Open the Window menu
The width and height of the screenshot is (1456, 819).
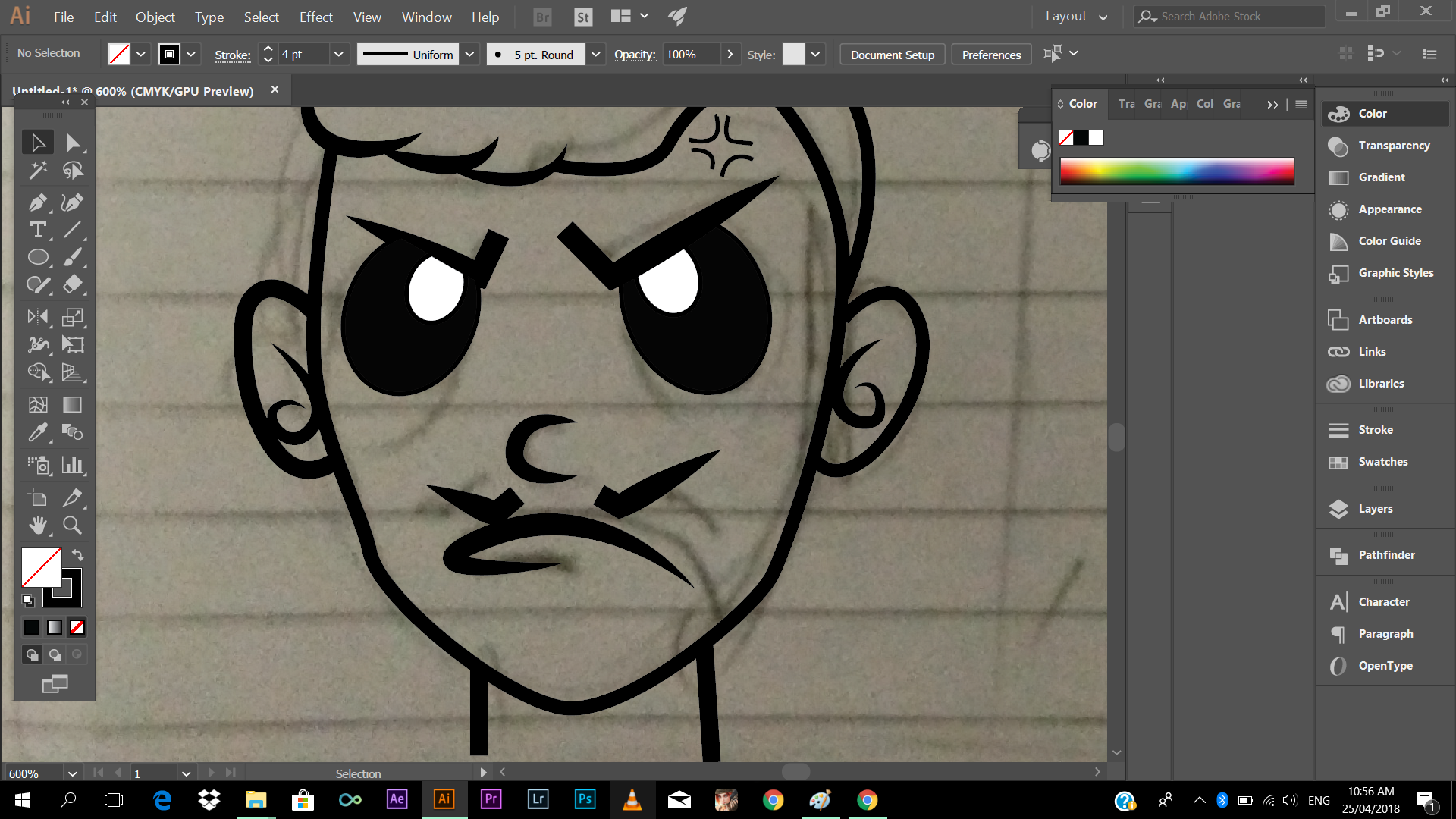pyautogui.click(x=426, y=17)
